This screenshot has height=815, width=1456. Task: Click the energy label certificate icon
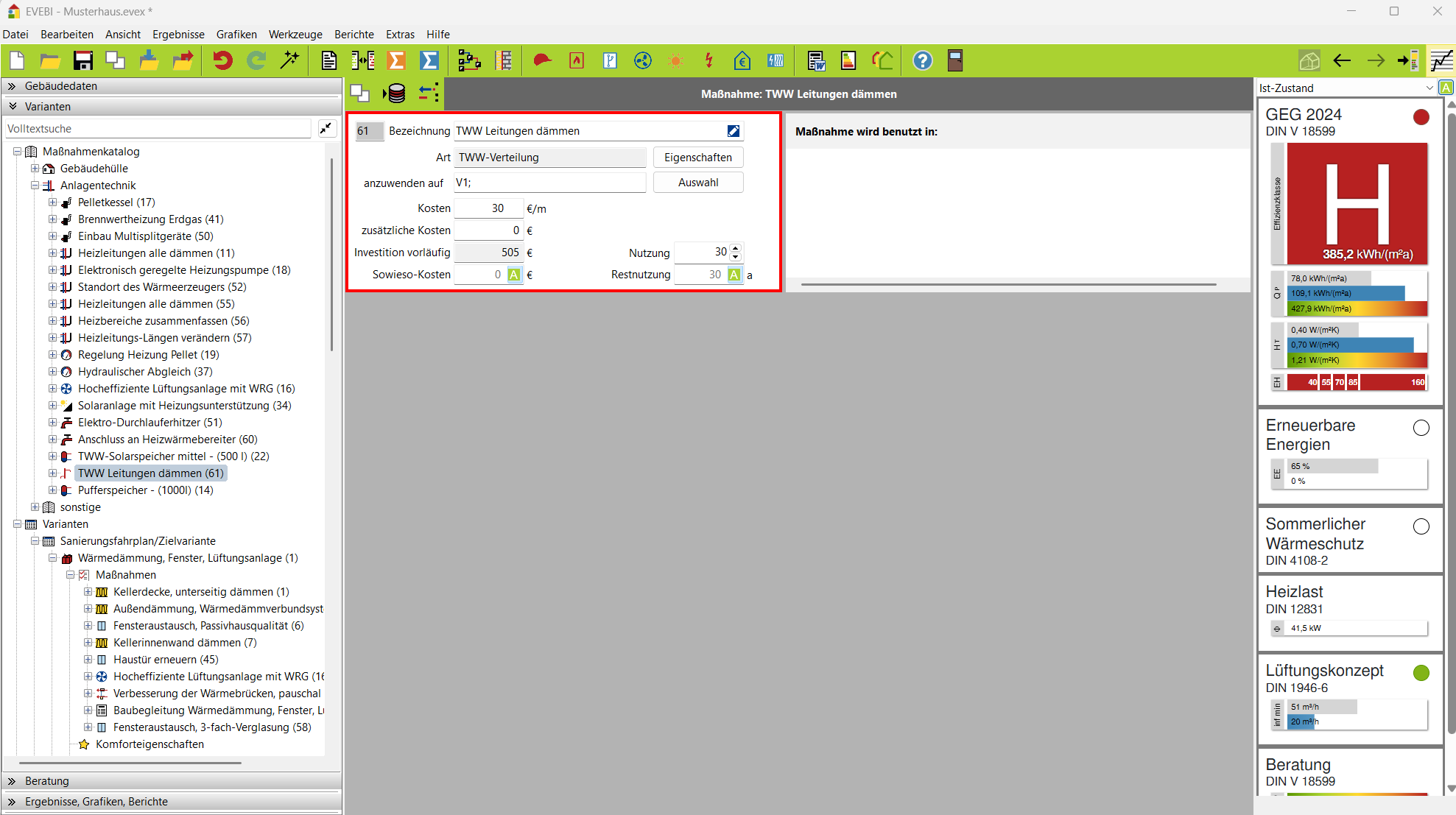click(x=848, y=61)
